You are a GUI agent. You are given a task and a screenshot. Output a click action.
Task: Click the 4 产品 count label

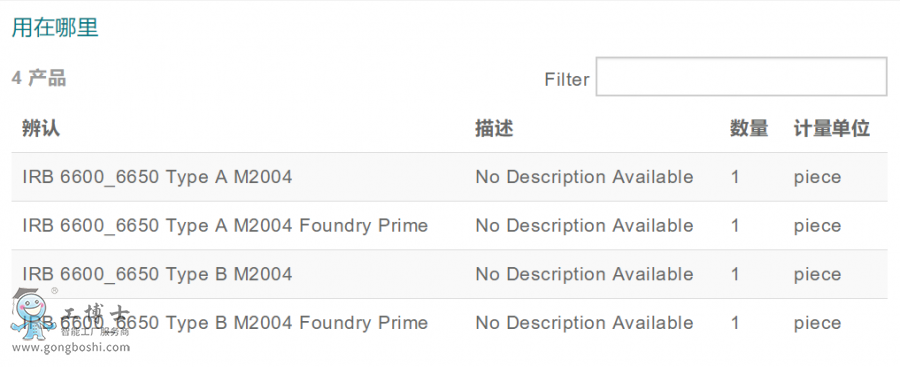[x=39, y=78]
